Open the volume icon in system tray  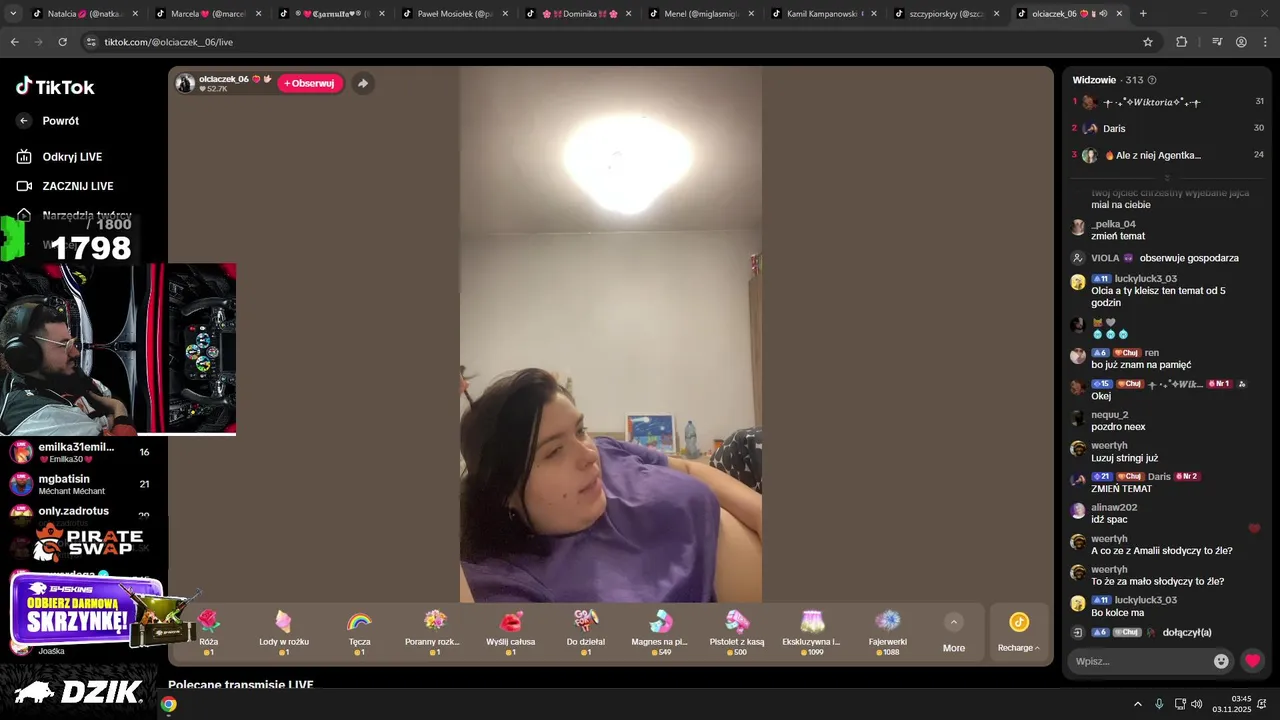(x=1197, y=704)
